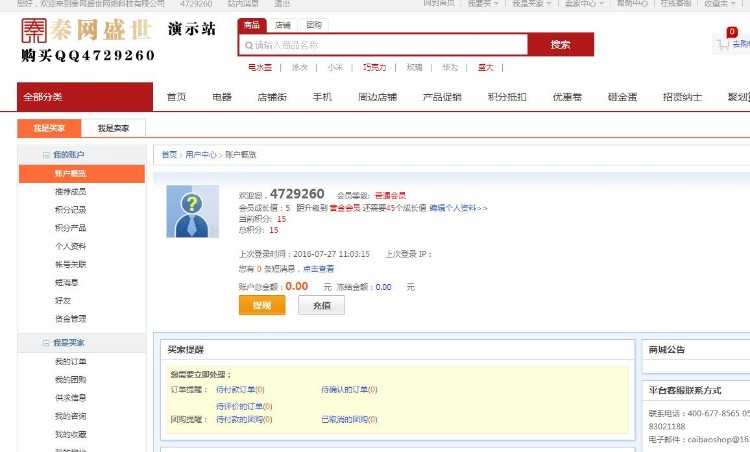750x452 pixels.
Task: Select 我的订单 in the sidebar
Action: [x=70, y=362]
